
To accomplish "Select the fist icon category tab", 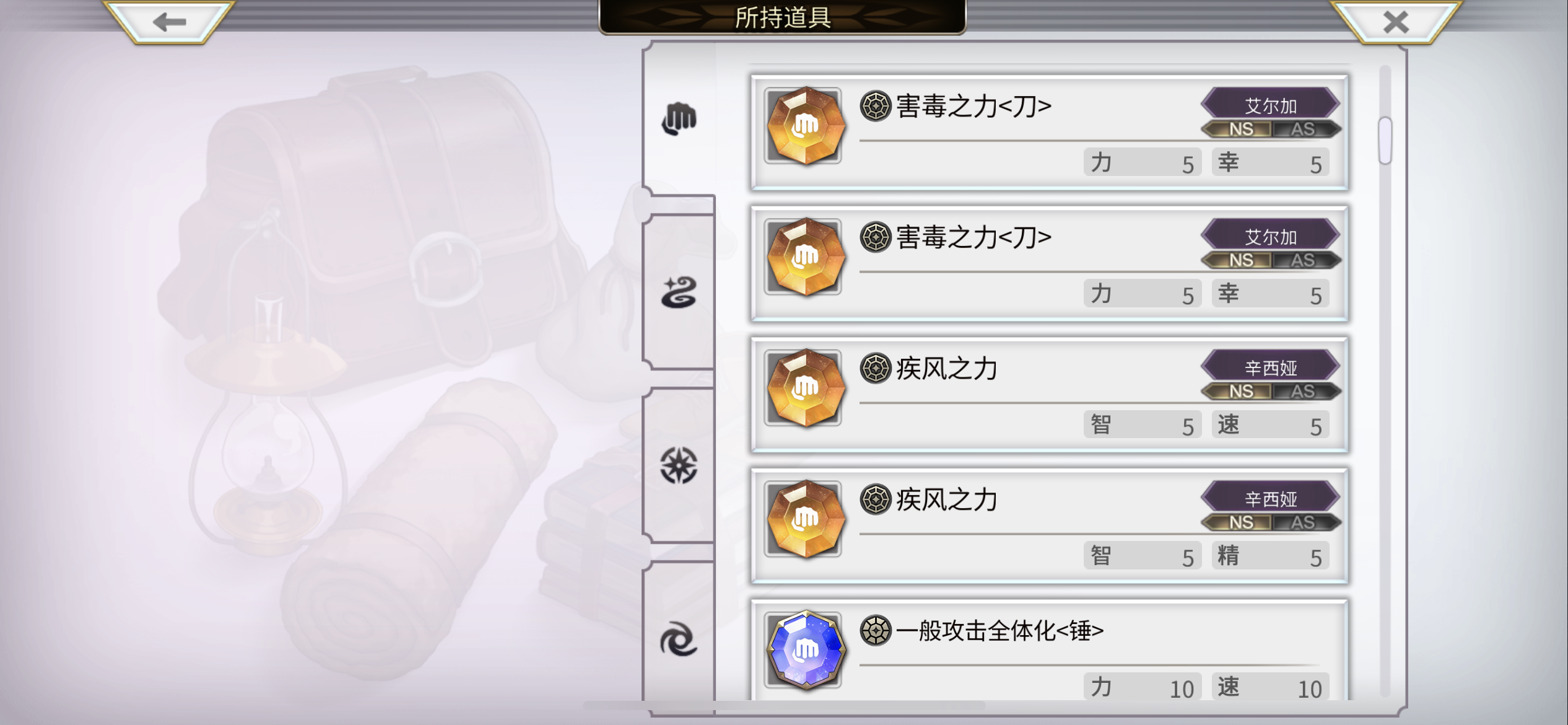I will (679, 118).
